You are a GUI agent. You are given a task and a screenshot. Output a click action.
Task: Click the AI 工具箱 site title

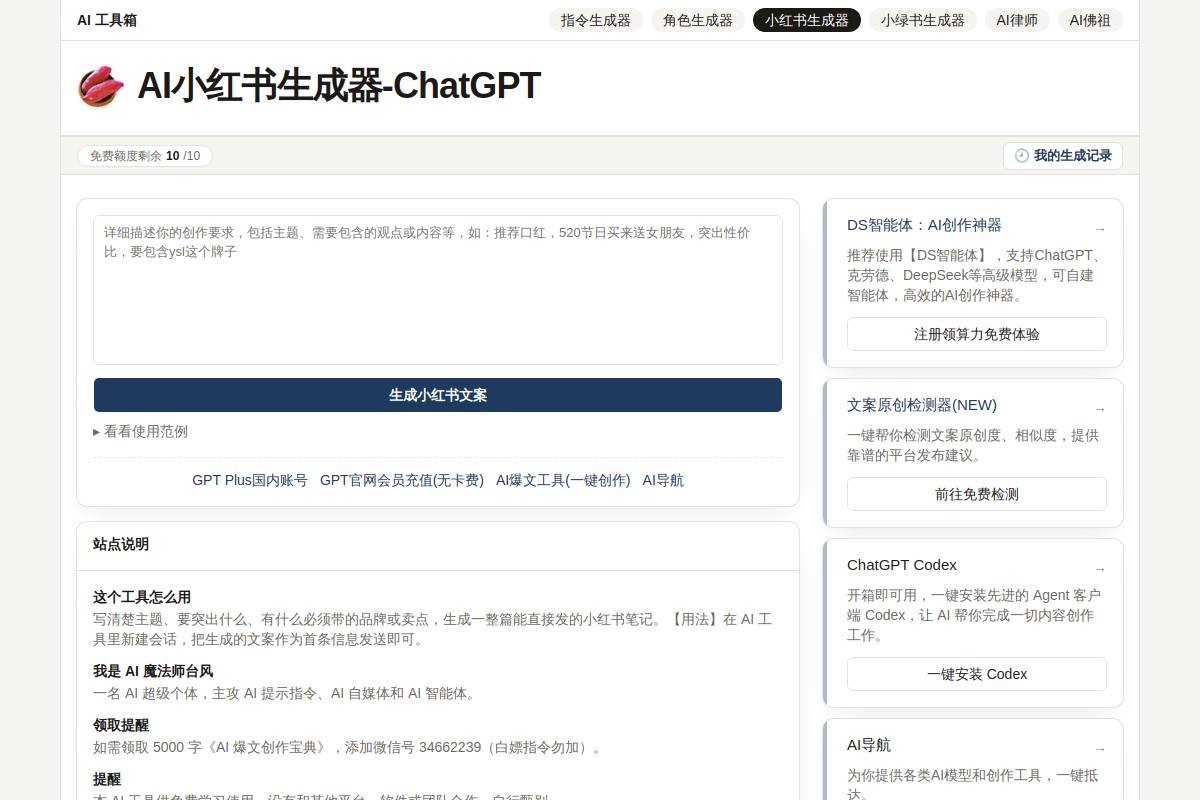pos(107,20)
